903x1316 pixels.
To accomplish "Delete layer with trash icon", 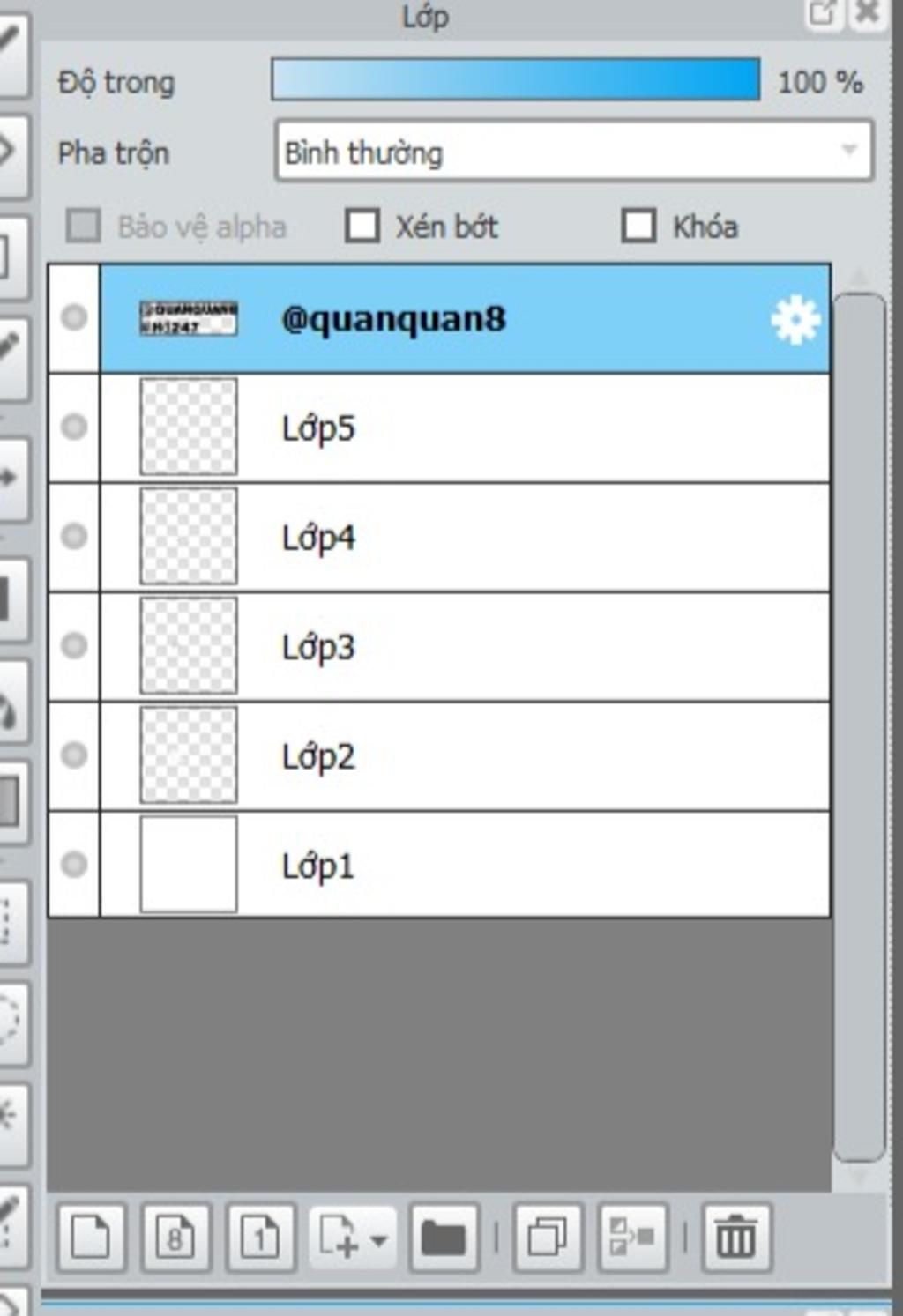I will [x=735, y=1237].
